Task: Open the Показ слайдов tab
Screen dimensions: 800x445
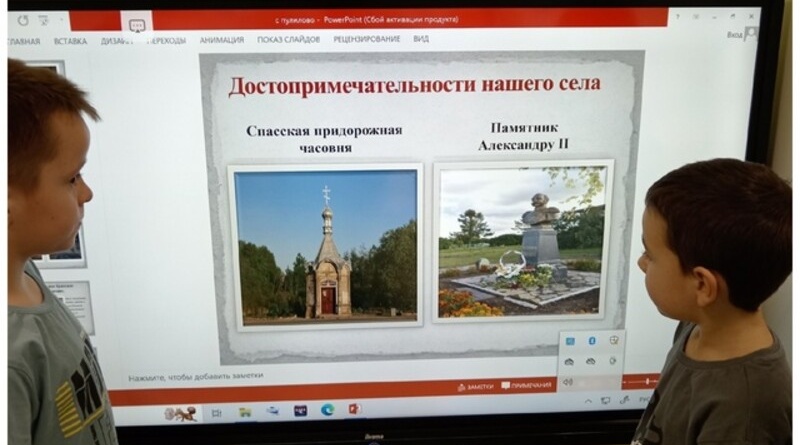Action: (288, 40)
